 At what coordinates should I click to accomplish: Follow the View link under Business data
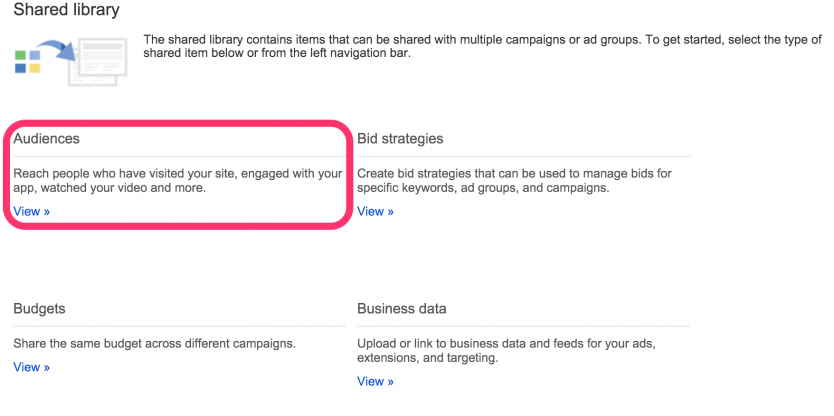click(x=375, y=381)
